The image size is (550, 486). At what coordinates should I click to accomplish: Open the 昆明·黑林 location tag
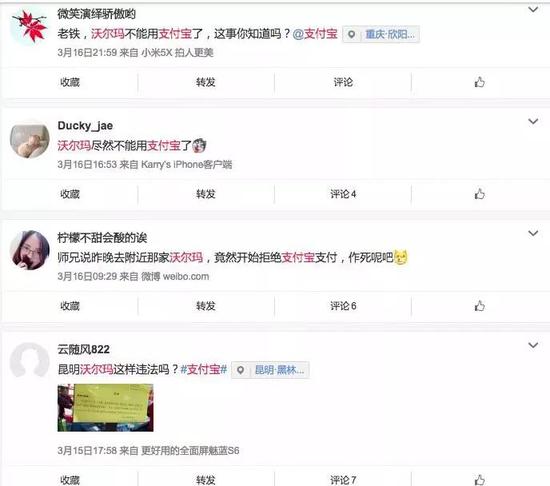tap(270, 370)
